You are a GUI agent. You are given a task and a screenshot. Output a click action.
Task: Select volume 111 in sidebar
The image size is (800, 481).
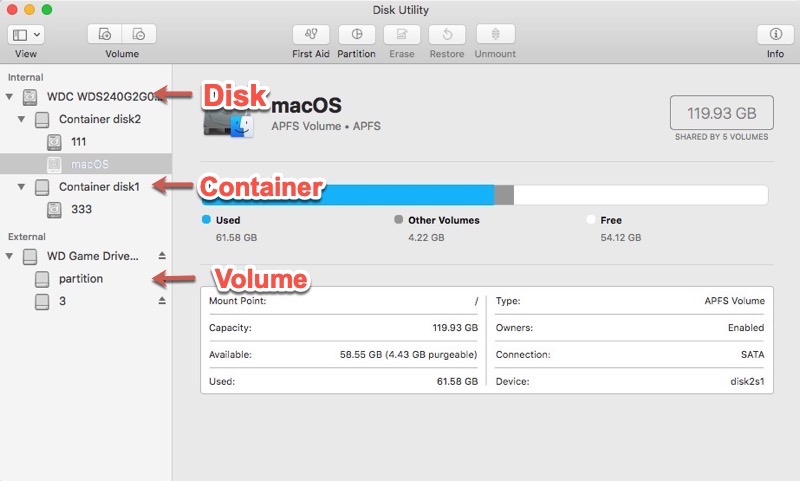78,142
